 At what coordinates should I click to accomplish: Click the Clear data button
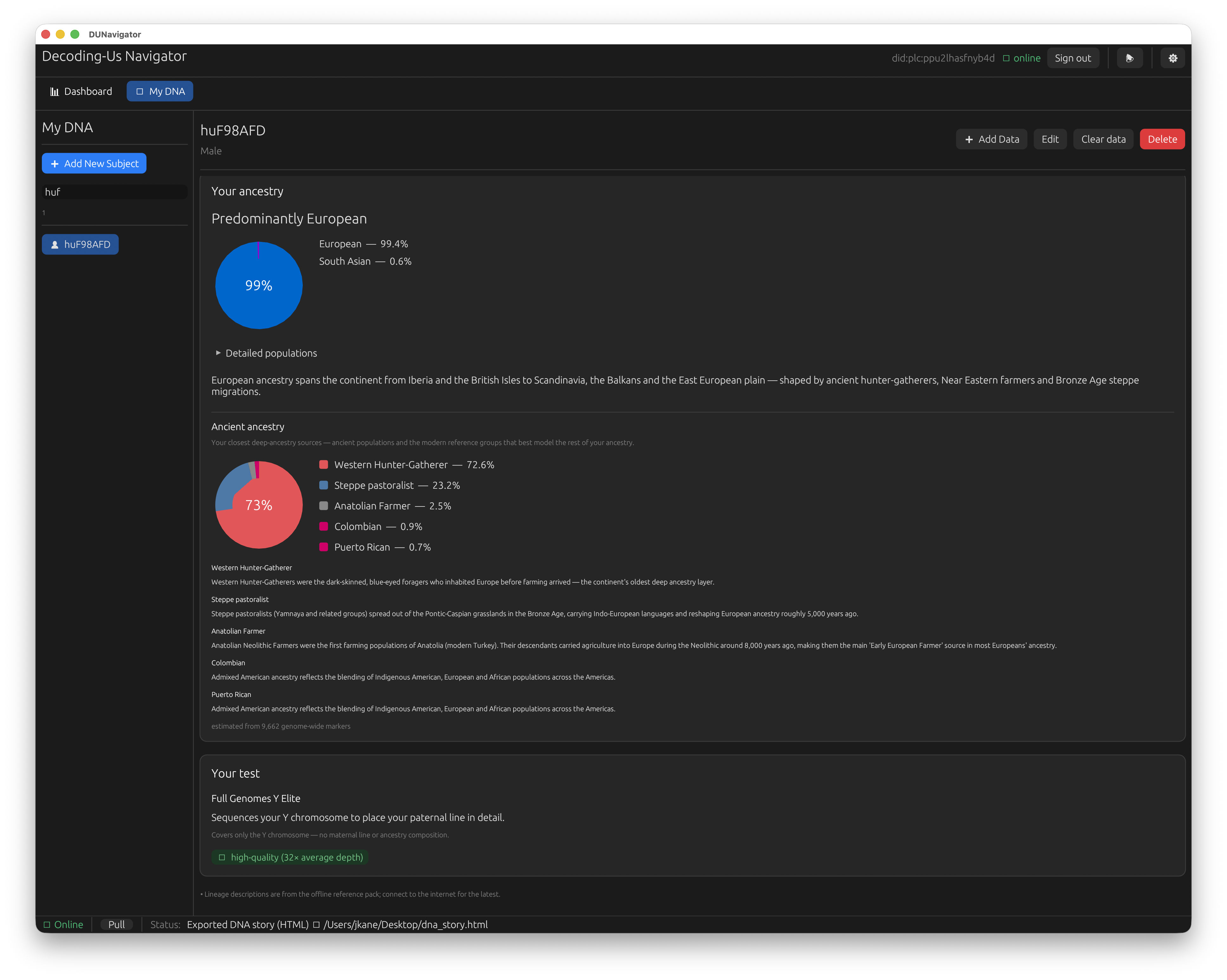[x=1103, y=139]
